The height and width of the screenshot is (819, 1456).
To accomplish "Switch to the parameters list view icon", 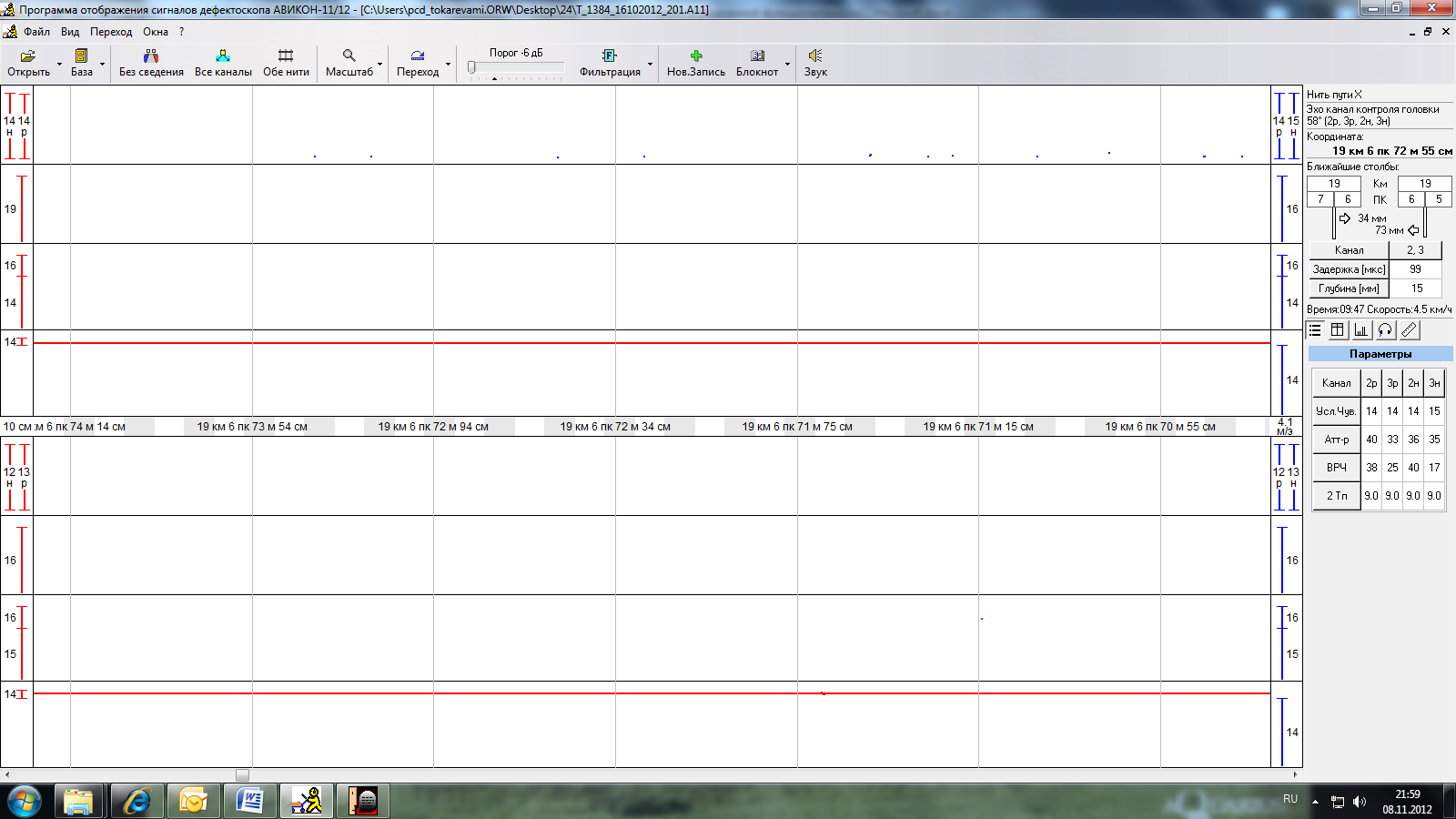I will 1315,330.
